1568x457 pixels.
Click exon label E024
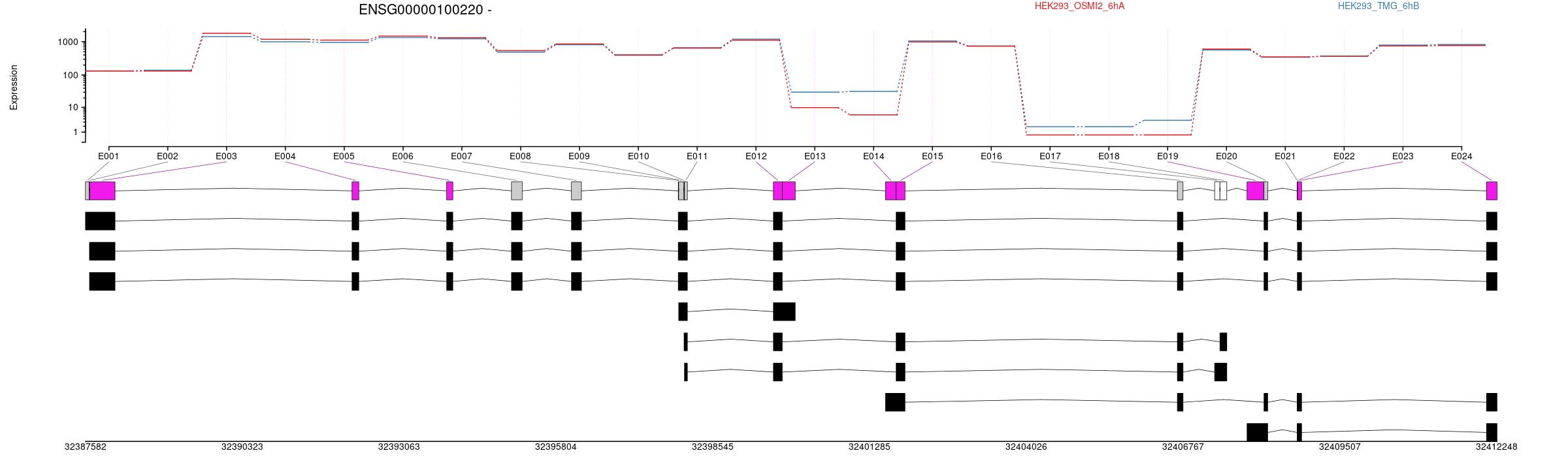[1462, 156]
